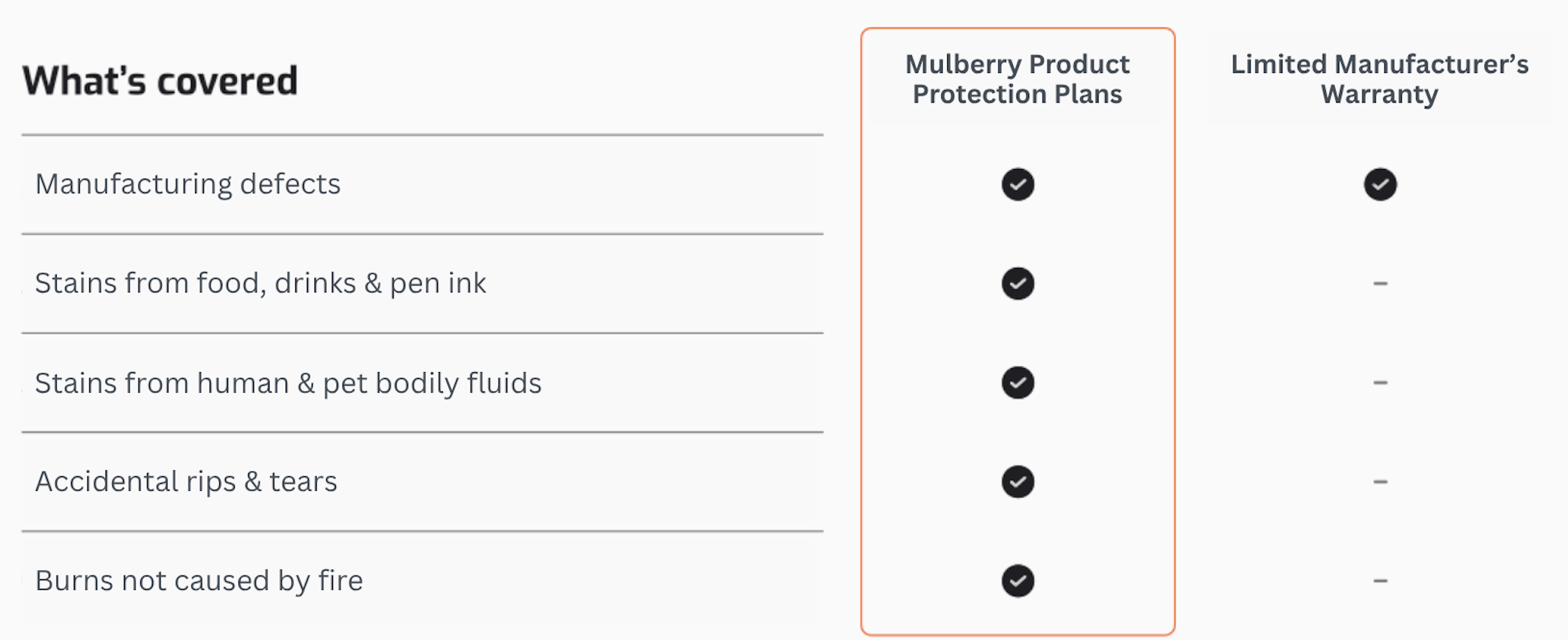Click the Burns not caused by fire label
1568x640 pixels.
coord(199,581)
